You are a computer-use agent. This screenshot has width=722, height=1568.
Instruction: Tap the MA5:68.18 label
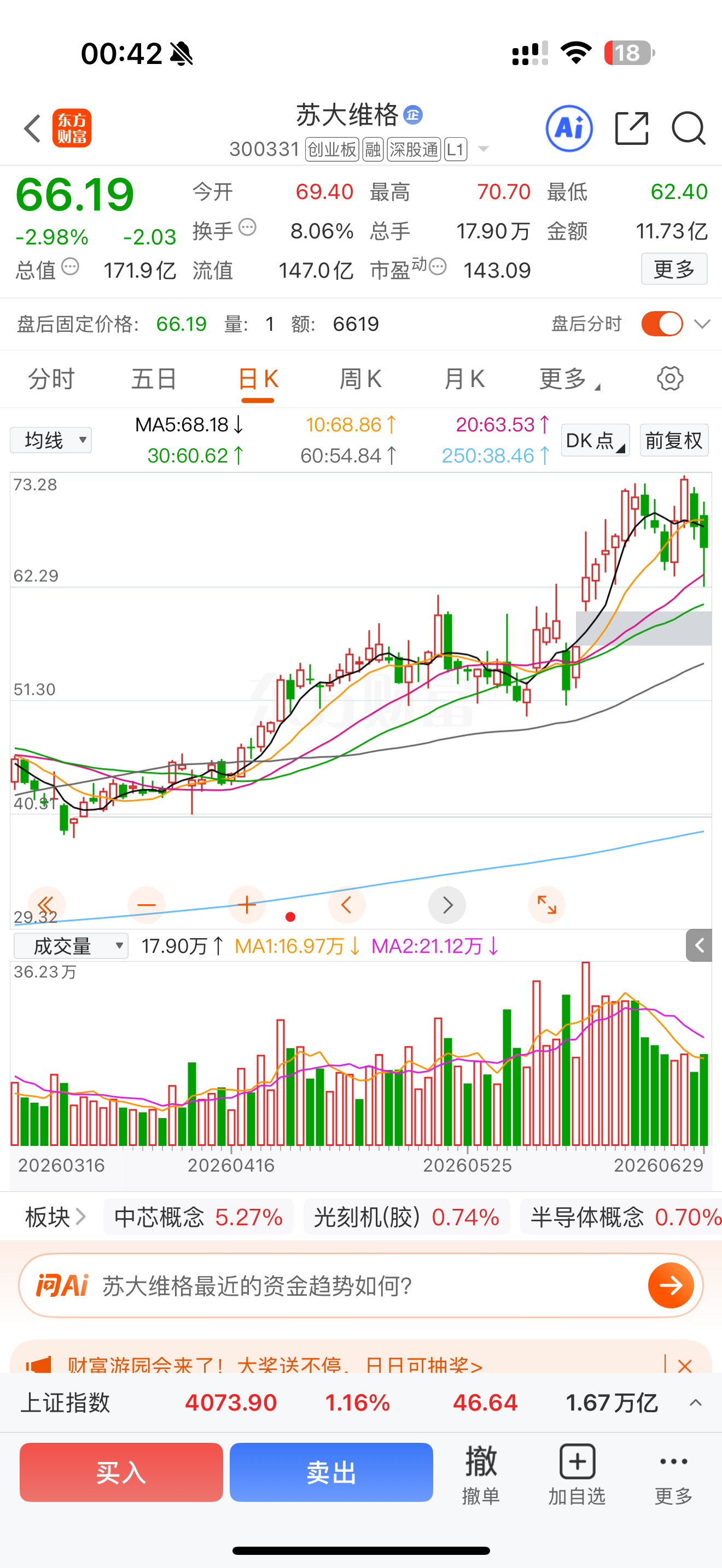tap(189, 424)
